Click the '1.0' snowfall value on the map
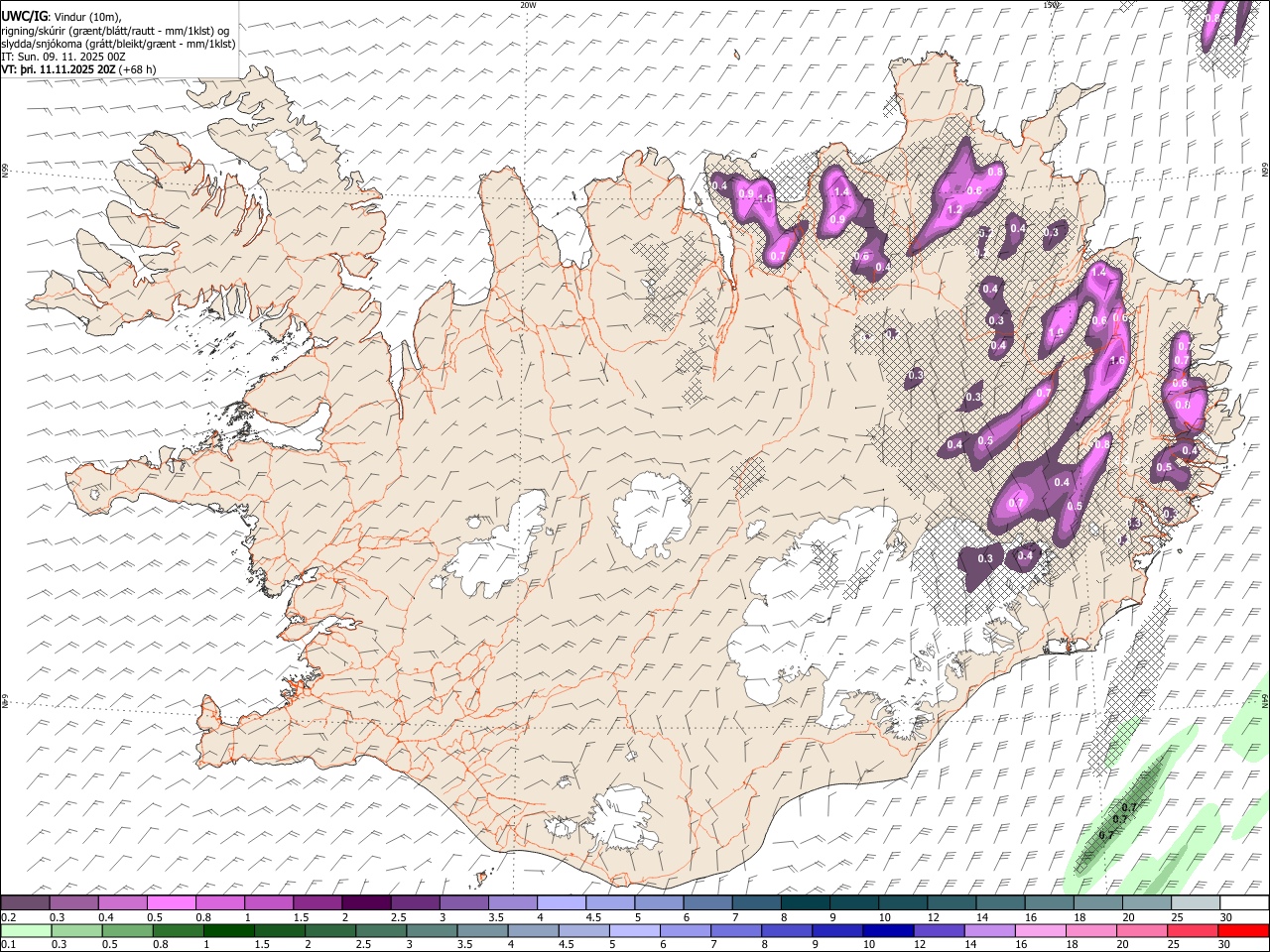The height and width of the screenshot is (952, 1270). coord(1057,333)
